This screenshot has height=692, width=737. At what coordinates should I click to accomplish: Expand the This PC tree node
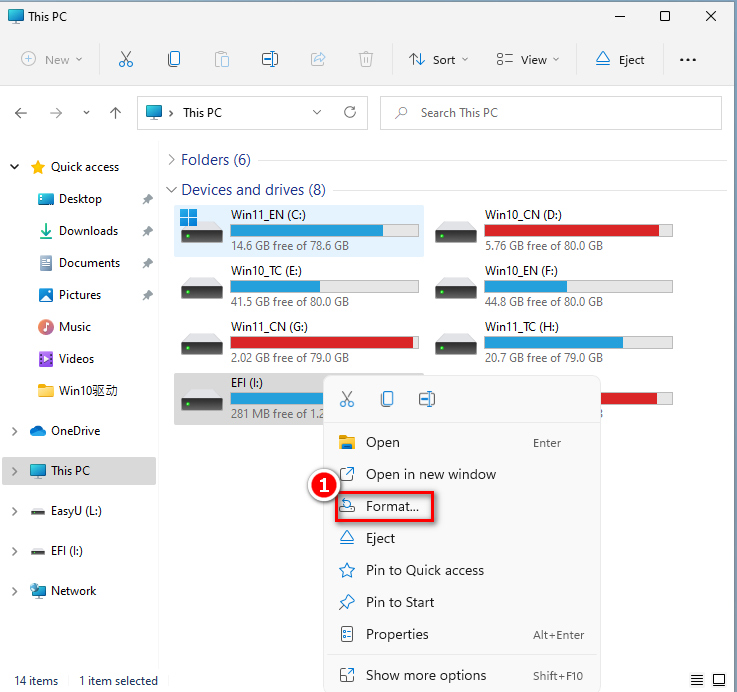(x=15, y=471)
